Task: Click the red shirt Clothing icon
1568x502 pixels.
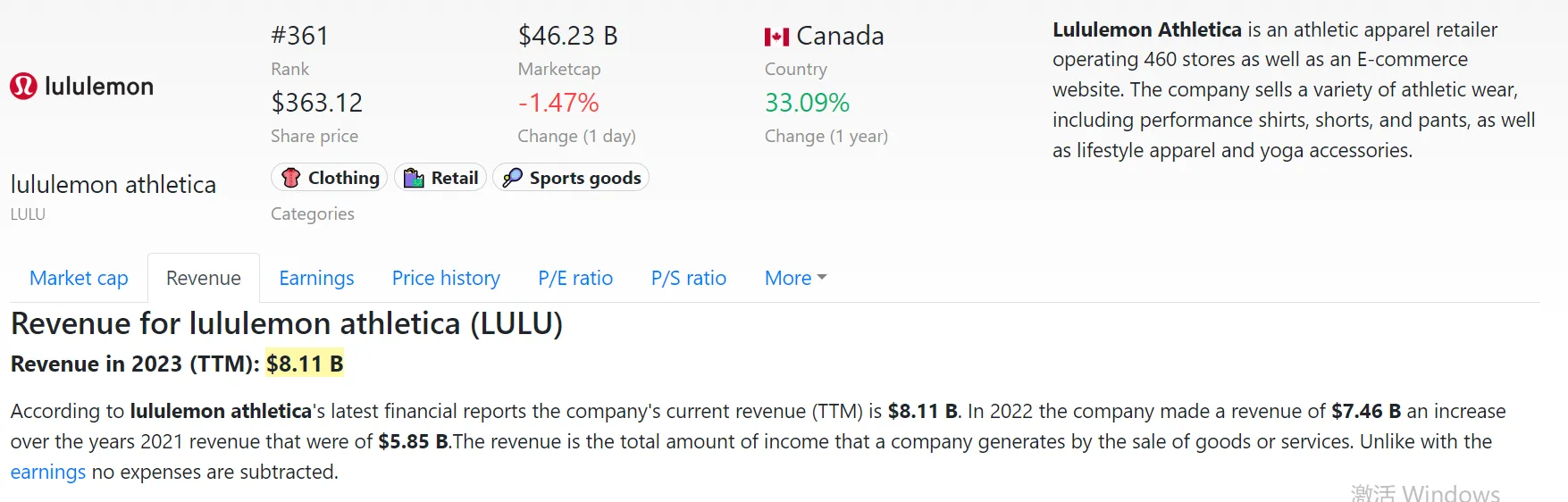Action: 290,178
